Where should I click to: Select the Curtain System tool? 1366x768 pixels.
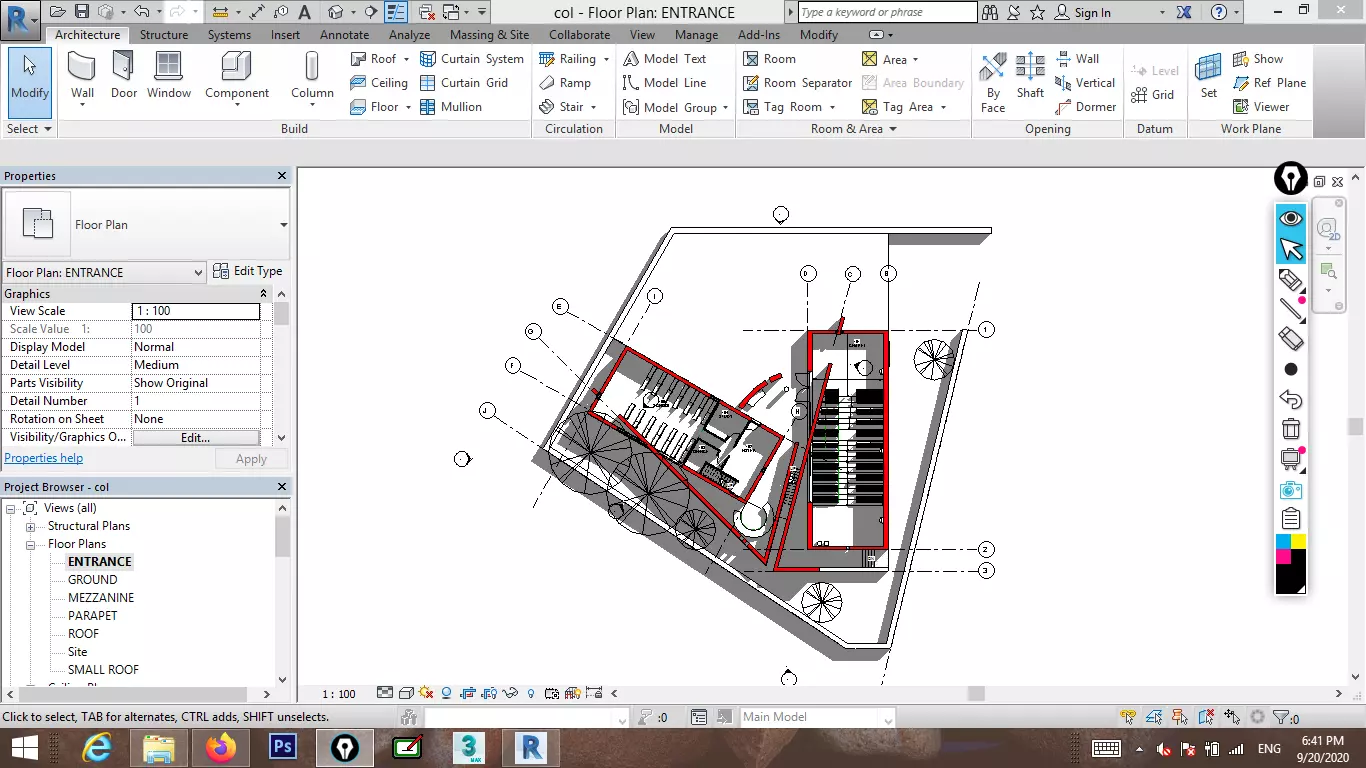pyautogui.click(x=472, y=59)
